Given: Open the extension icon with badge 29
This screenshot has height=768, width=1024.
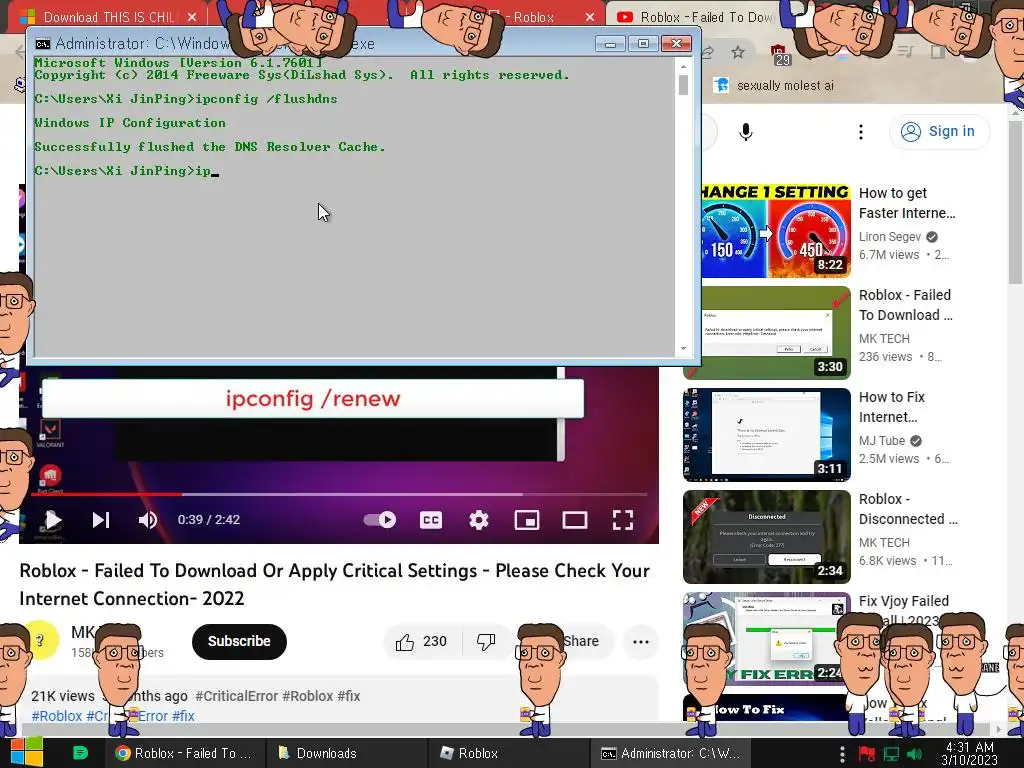Looking at the screenshot, I should [x=780, y=54].
